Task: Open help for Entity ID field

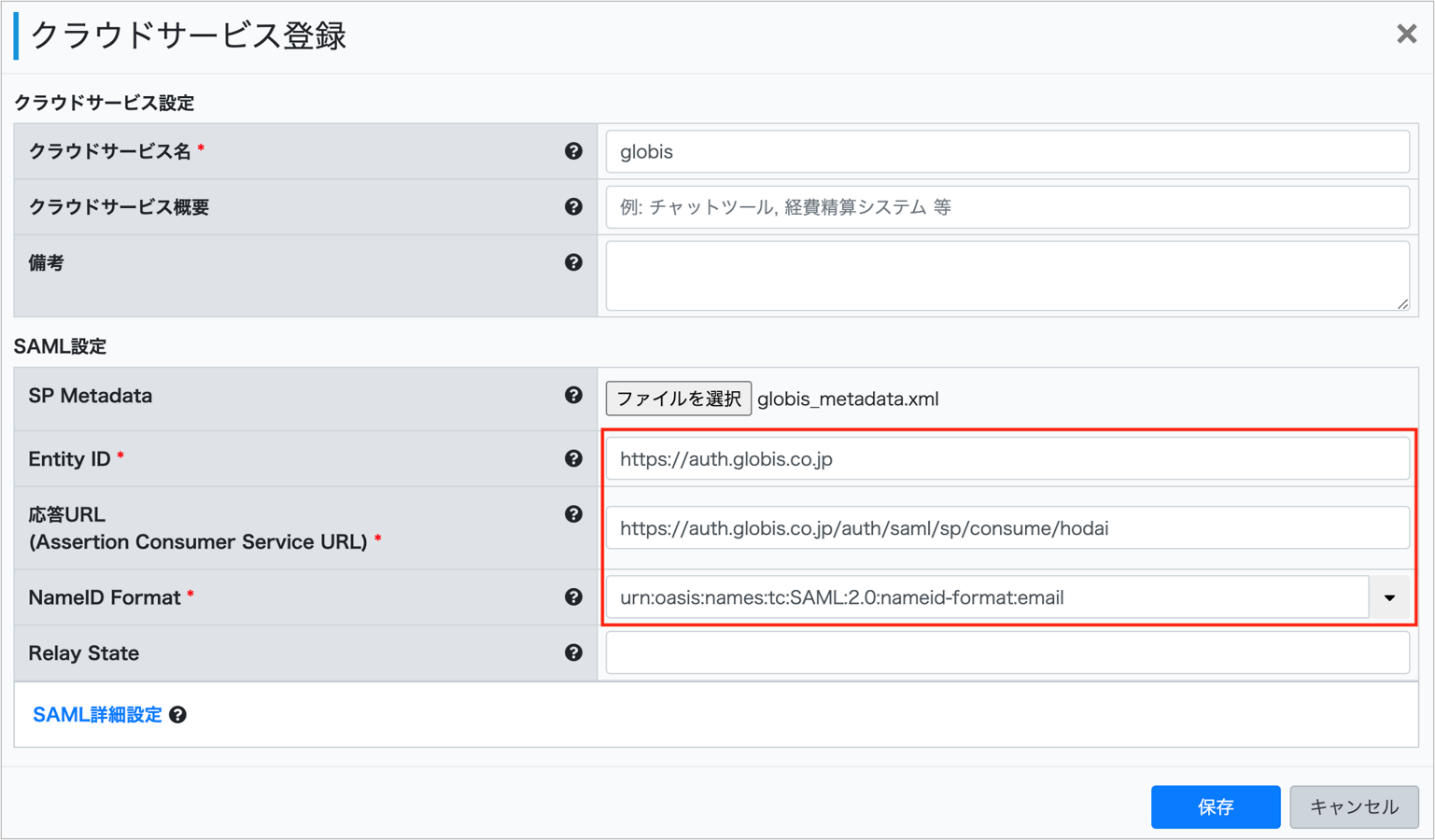Action: (x=573, y=458)
